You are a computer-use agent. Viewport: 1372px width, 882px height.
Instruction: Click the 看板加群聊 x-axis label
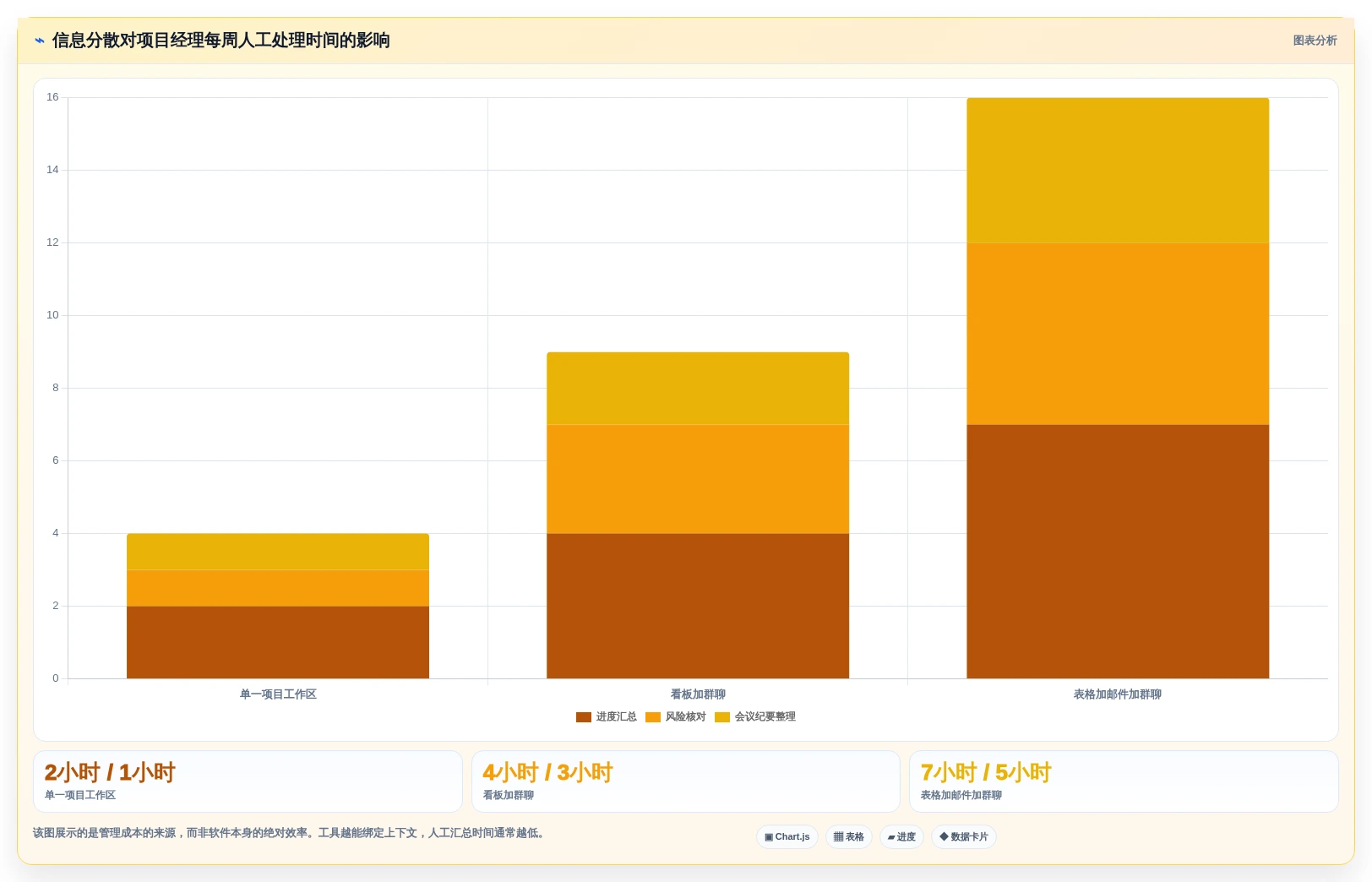(698, 694)
